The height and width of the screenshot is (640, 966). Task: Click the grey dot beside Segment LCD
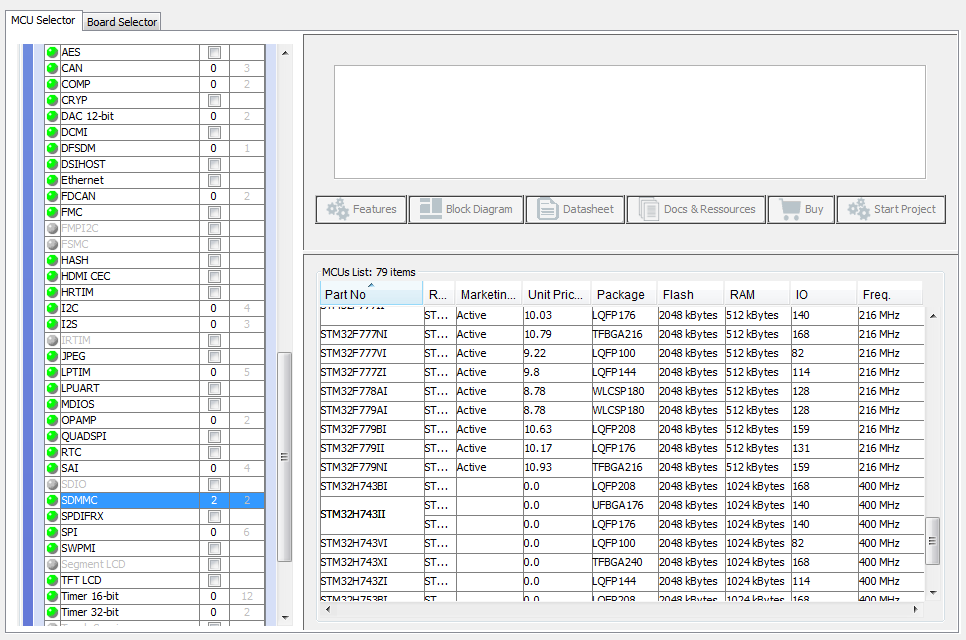(x=52, y=565)
